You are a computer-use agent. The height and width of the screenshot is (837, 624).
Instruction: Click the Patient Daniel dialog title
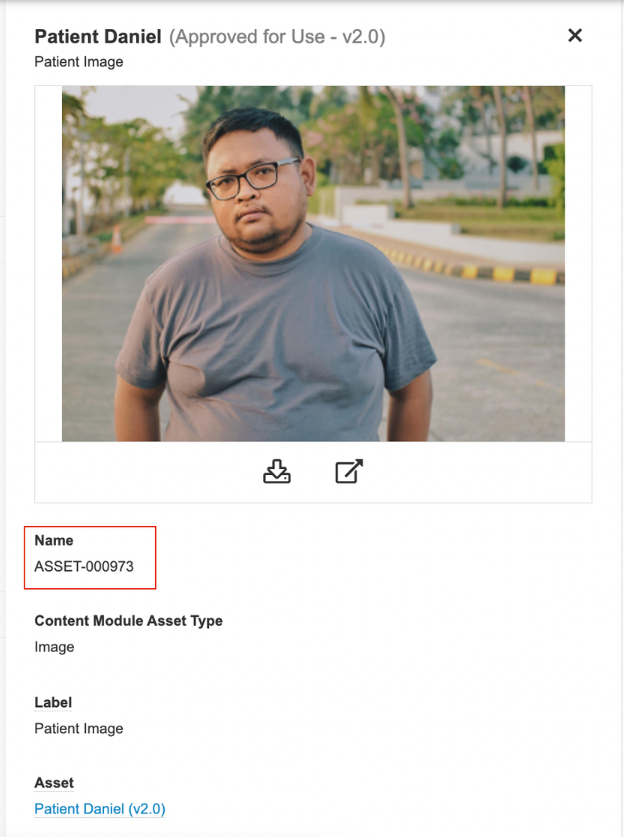[97, 37]
